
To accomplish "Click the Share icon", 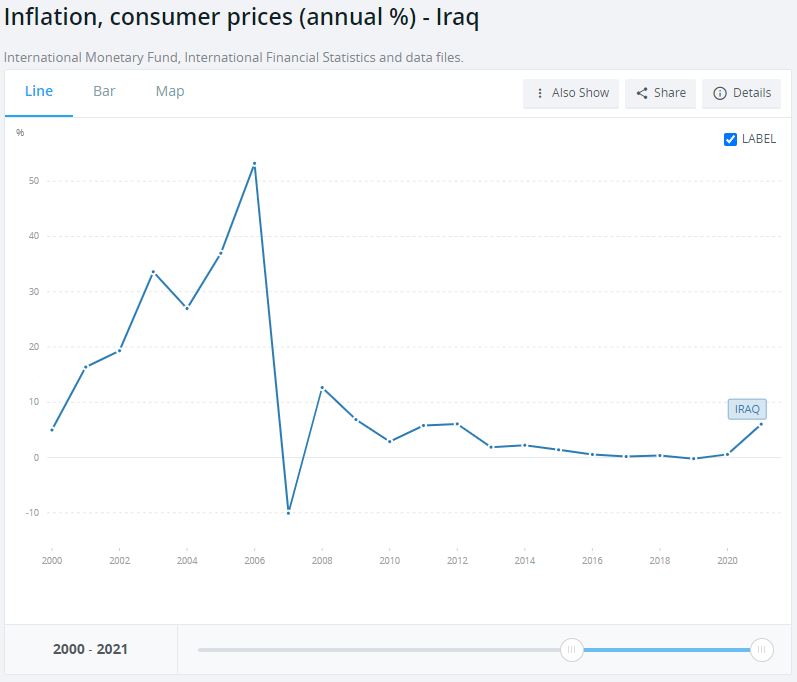I will (x=642, y=93).
